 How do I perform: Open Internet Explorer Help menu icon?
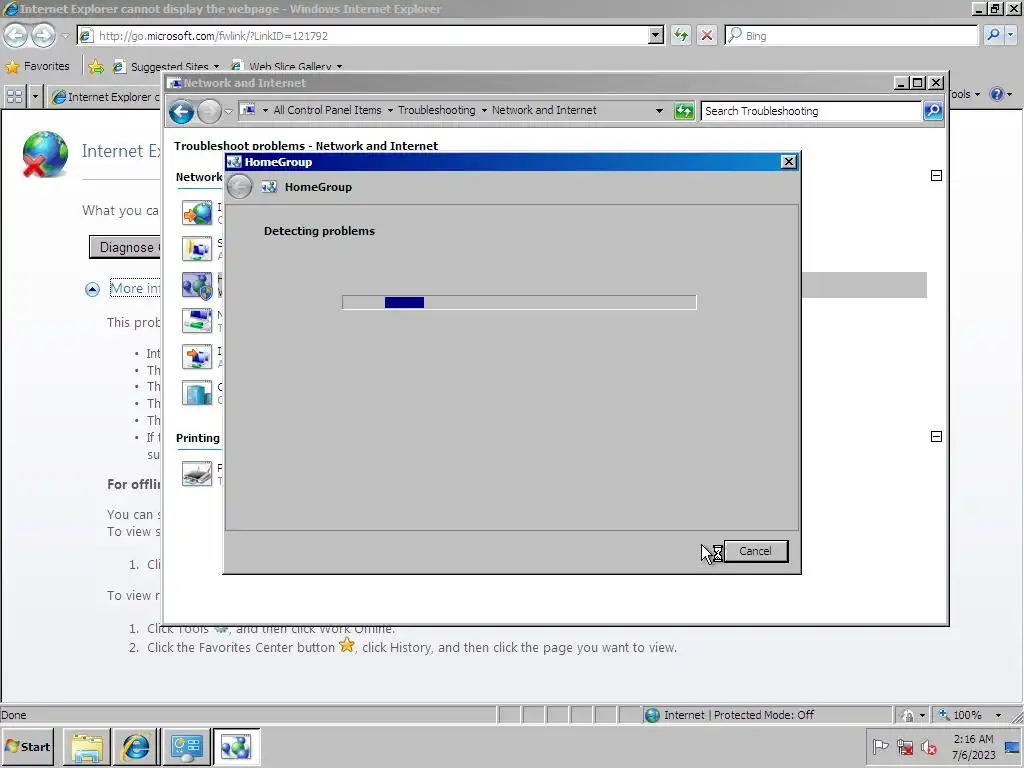pyautogui.click(x=997, y=94)
